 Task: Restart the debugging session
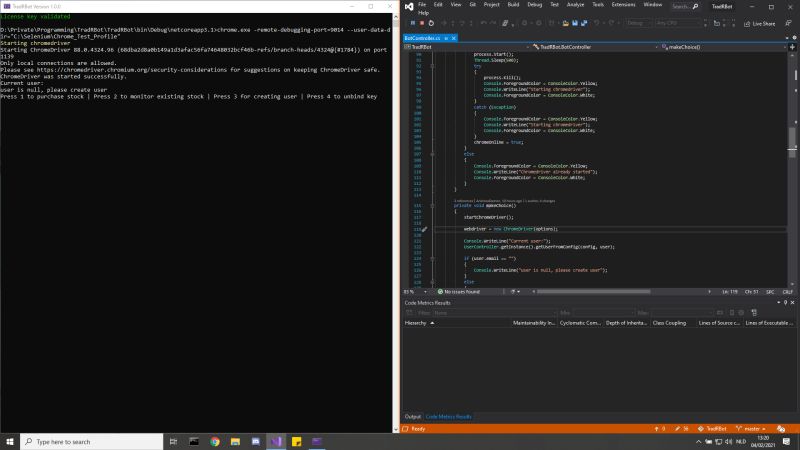[431, 23]
